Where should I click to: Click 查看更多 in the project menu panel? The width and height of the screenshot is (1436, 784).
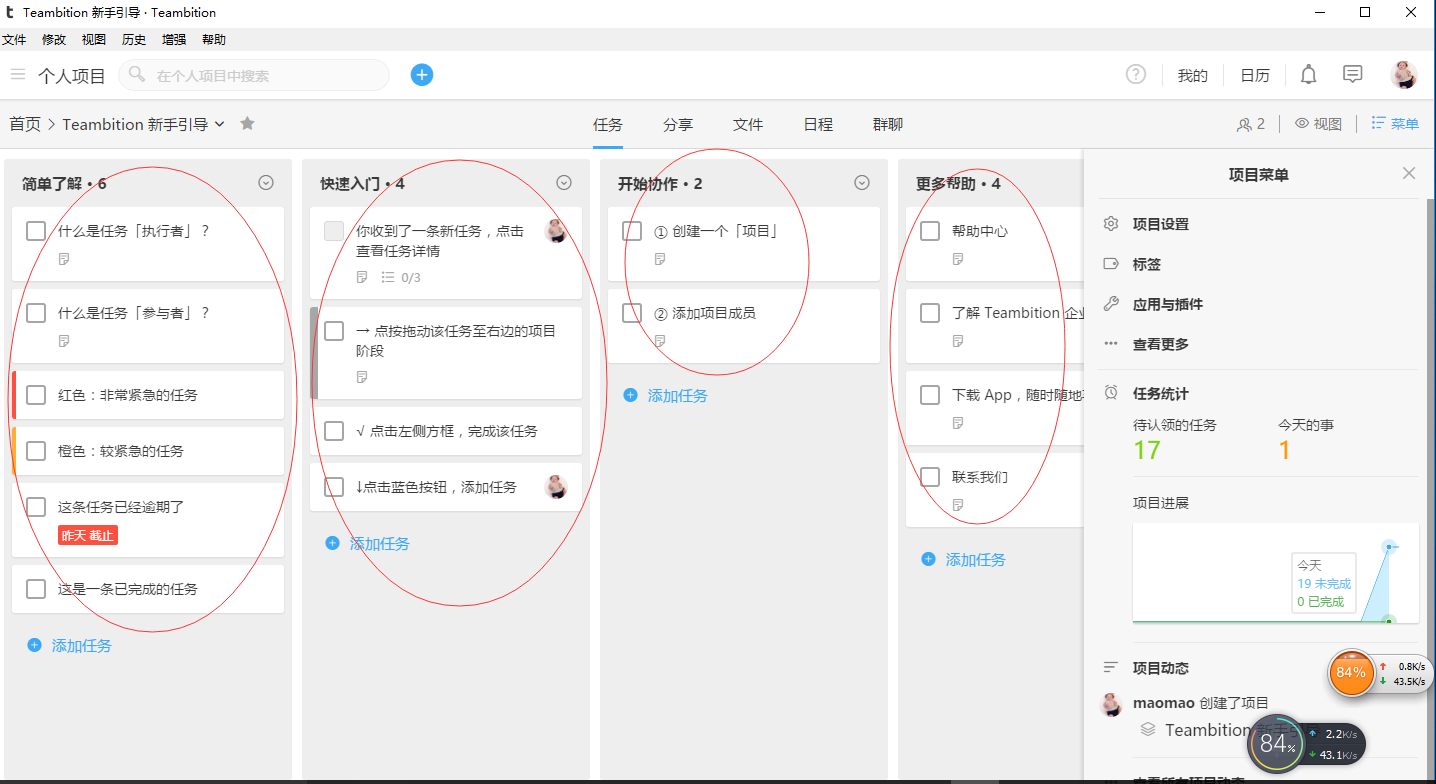click(x=1160, y=344)
